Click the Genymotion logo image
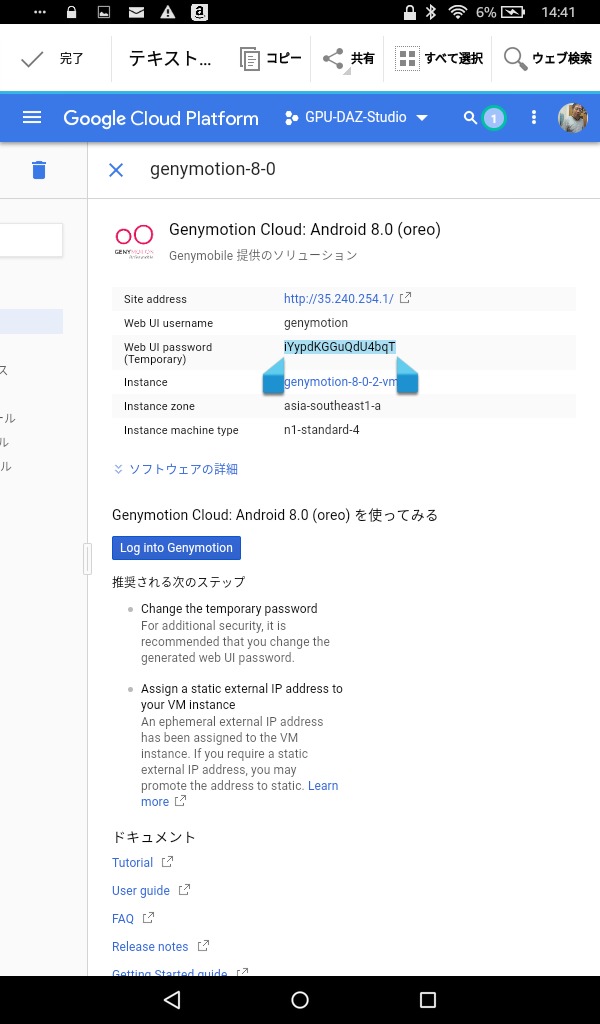This screenshot has height=1024, width=600. (134, 243)
